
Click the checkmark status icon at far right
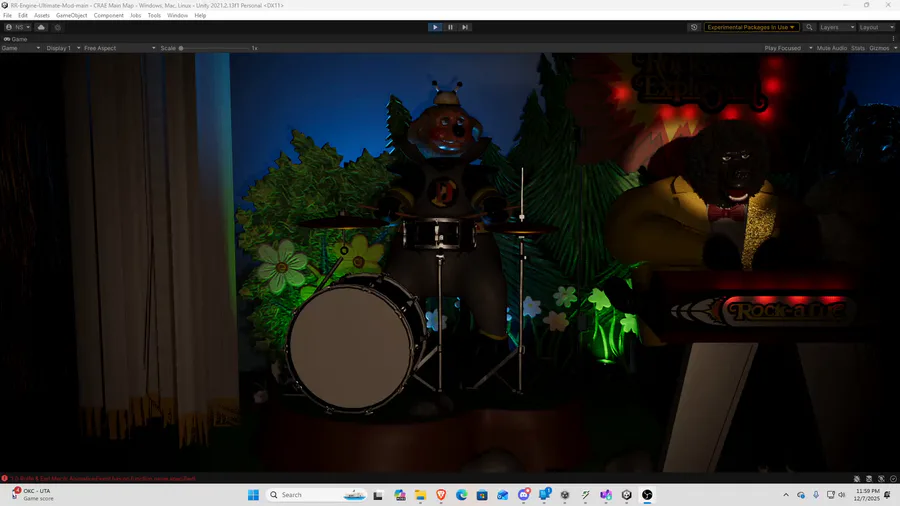pos(893,478)
